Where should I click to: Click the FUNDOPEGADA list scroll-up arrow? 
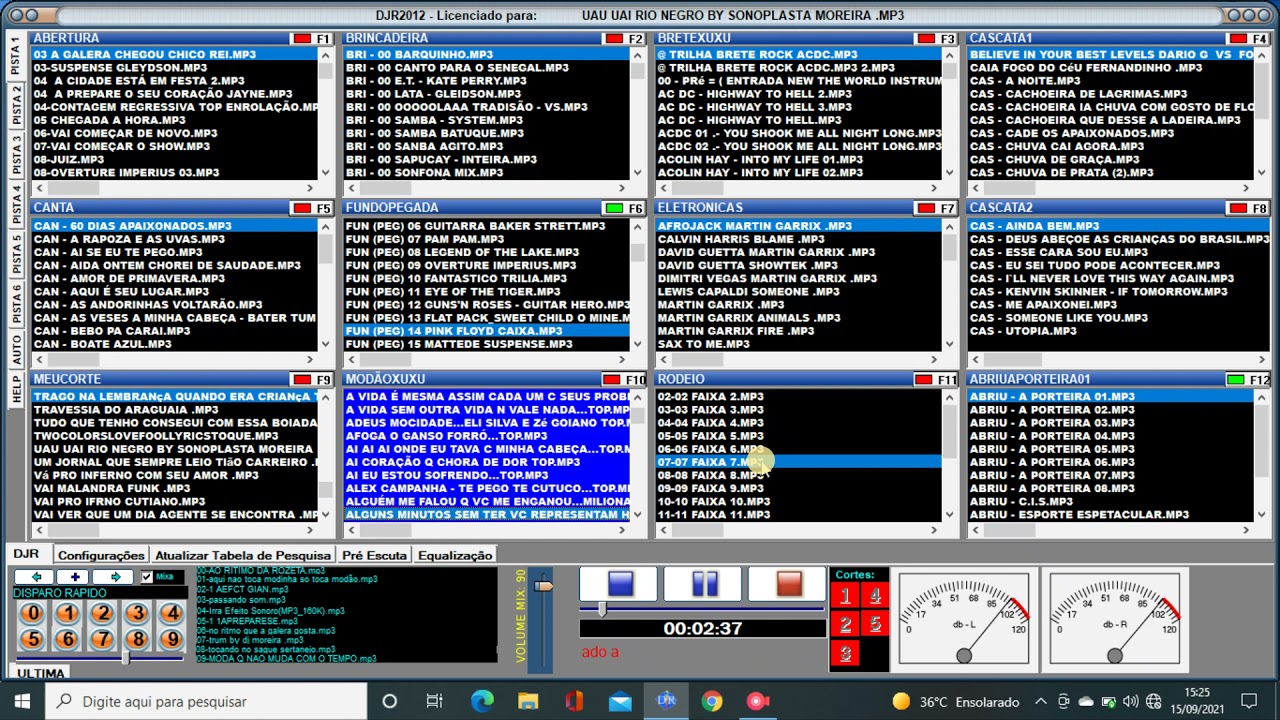point(638,226)
